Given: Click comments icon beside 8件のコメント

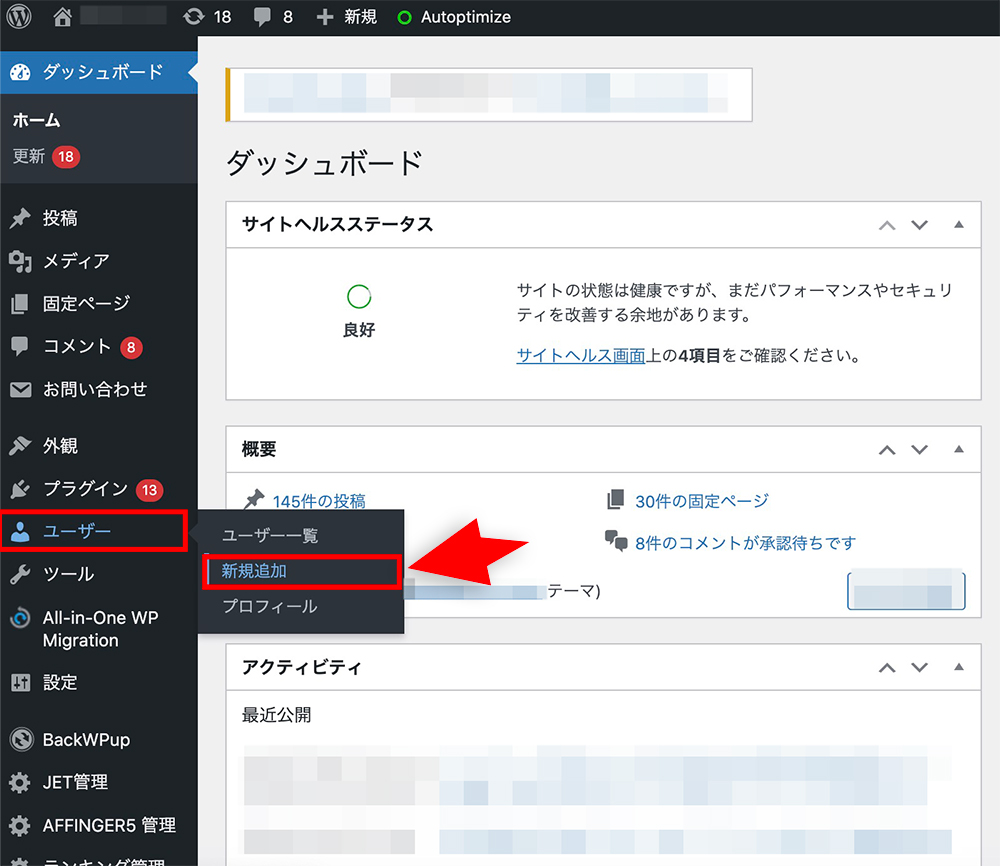Looking at the screenshot, I should 616,541.
